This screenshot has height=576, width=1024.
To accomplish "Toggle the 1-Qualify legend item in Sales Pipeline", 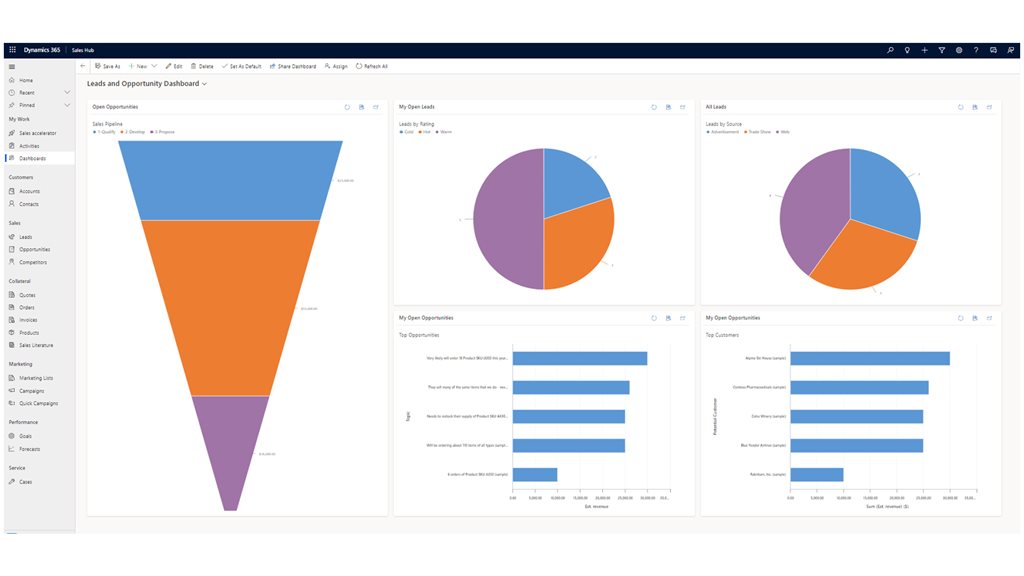I will pos(104,132).
